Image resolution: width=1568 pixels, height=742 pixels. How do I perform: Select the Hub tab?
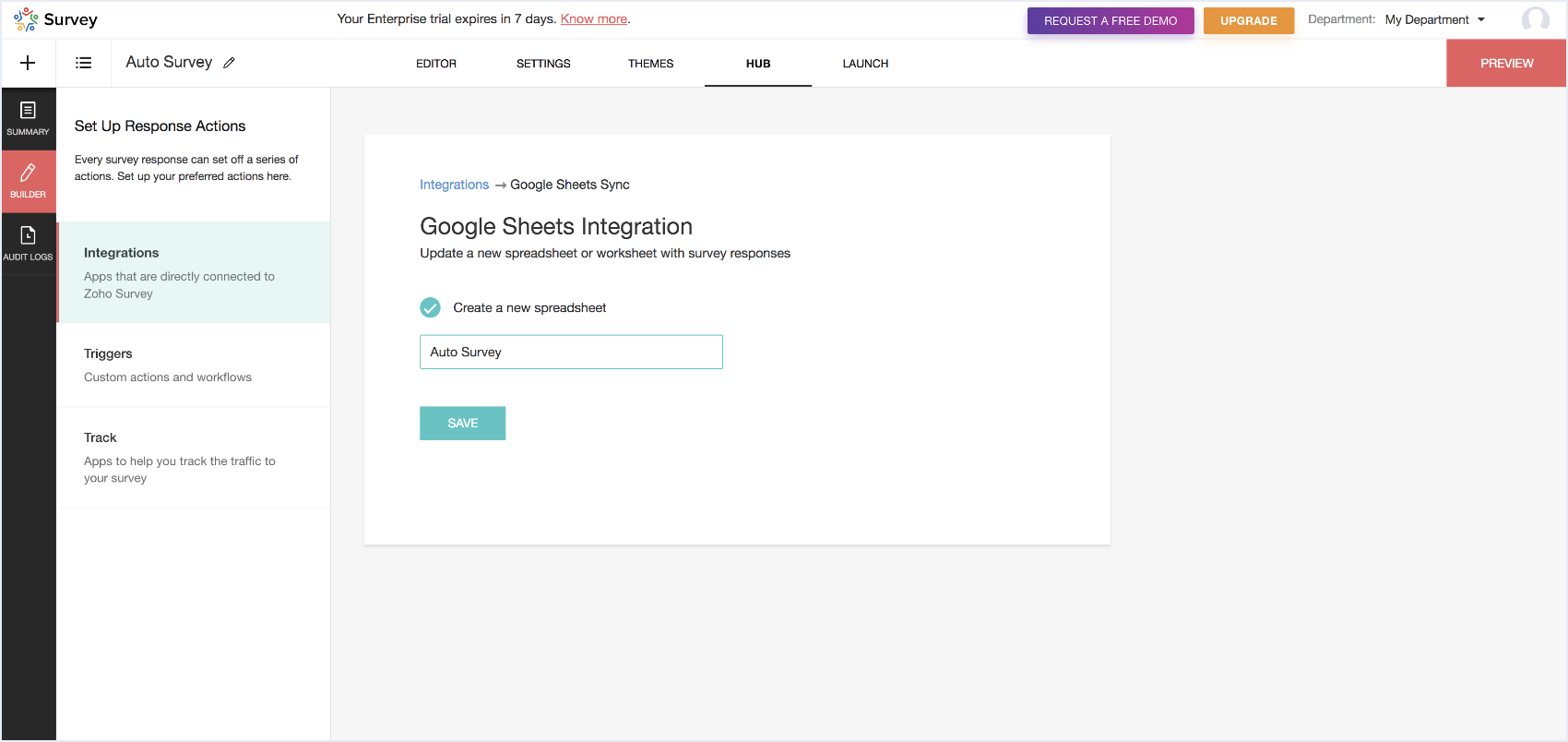point(758,64)
